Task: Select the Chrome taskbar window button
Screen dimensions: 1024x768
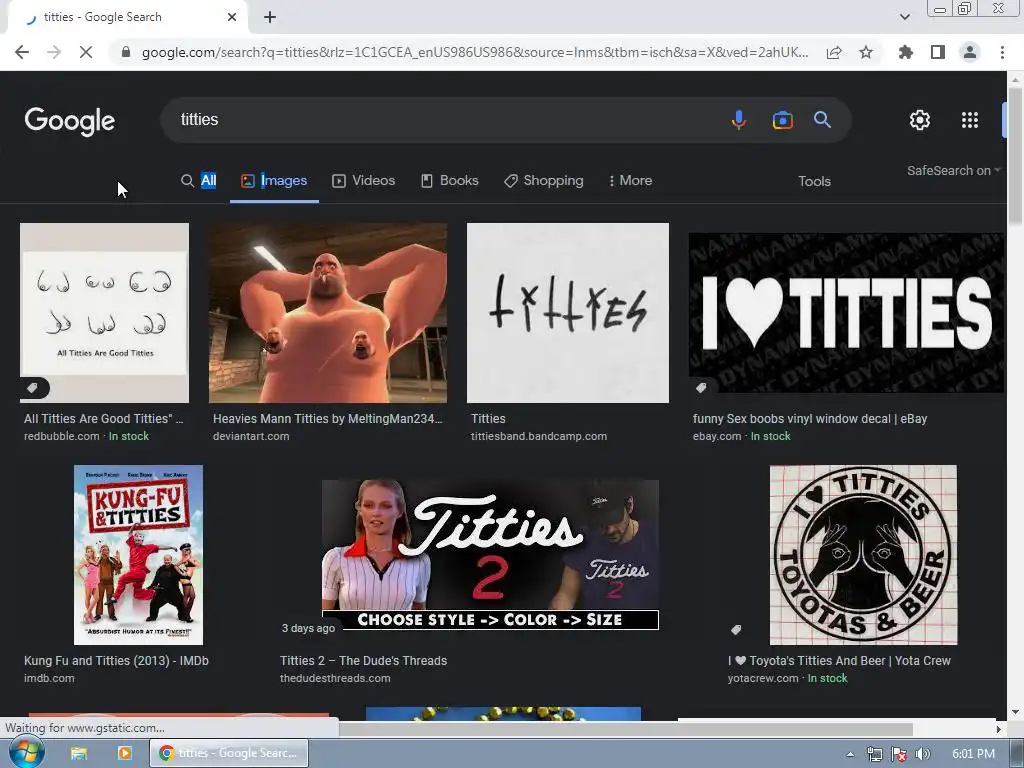Action: (229, 753)
